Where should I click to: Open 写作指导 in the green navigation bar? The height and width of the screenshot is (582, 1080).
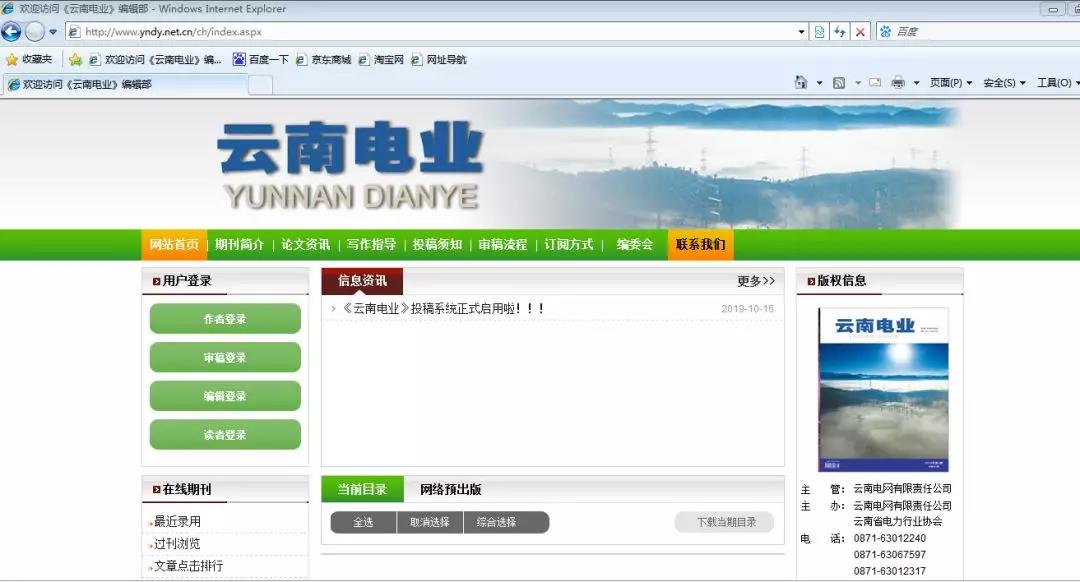pos(371,245)
